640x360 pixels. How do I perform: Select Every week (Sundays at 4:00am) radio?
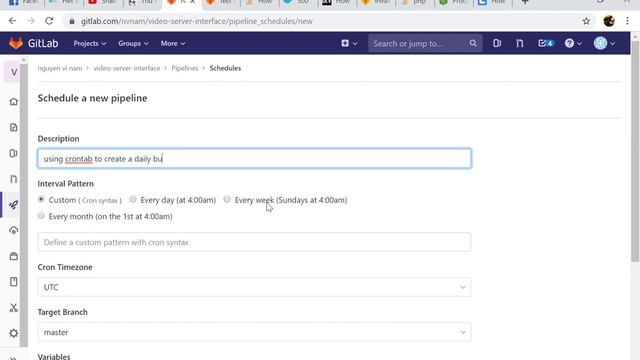(x=227, y=199)
